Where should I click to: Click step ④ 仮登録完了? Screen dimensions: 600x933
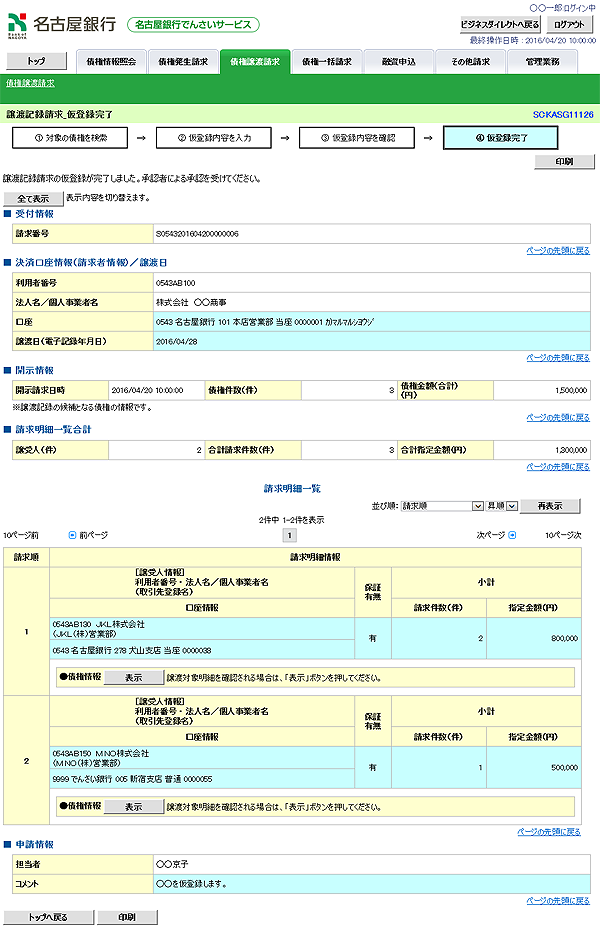pyautogui.click(x=501, y=138)
